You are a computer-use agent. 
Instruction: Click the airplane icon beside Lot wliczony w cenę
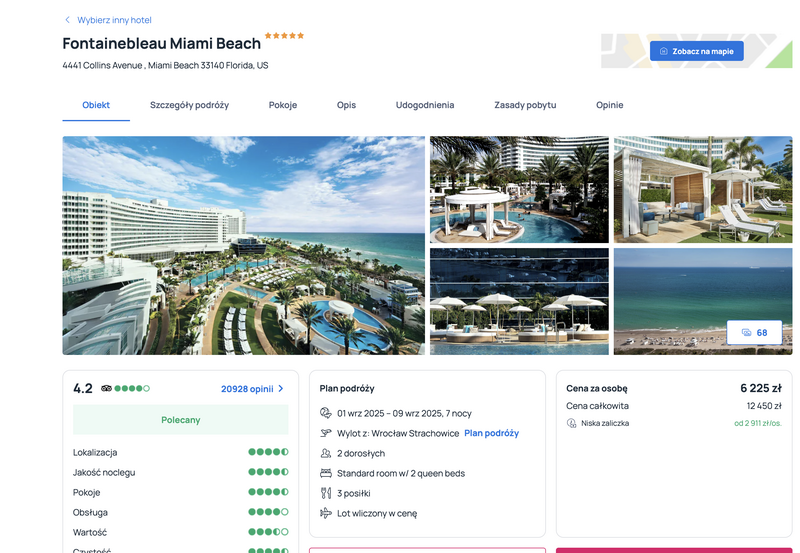point(326,513)
